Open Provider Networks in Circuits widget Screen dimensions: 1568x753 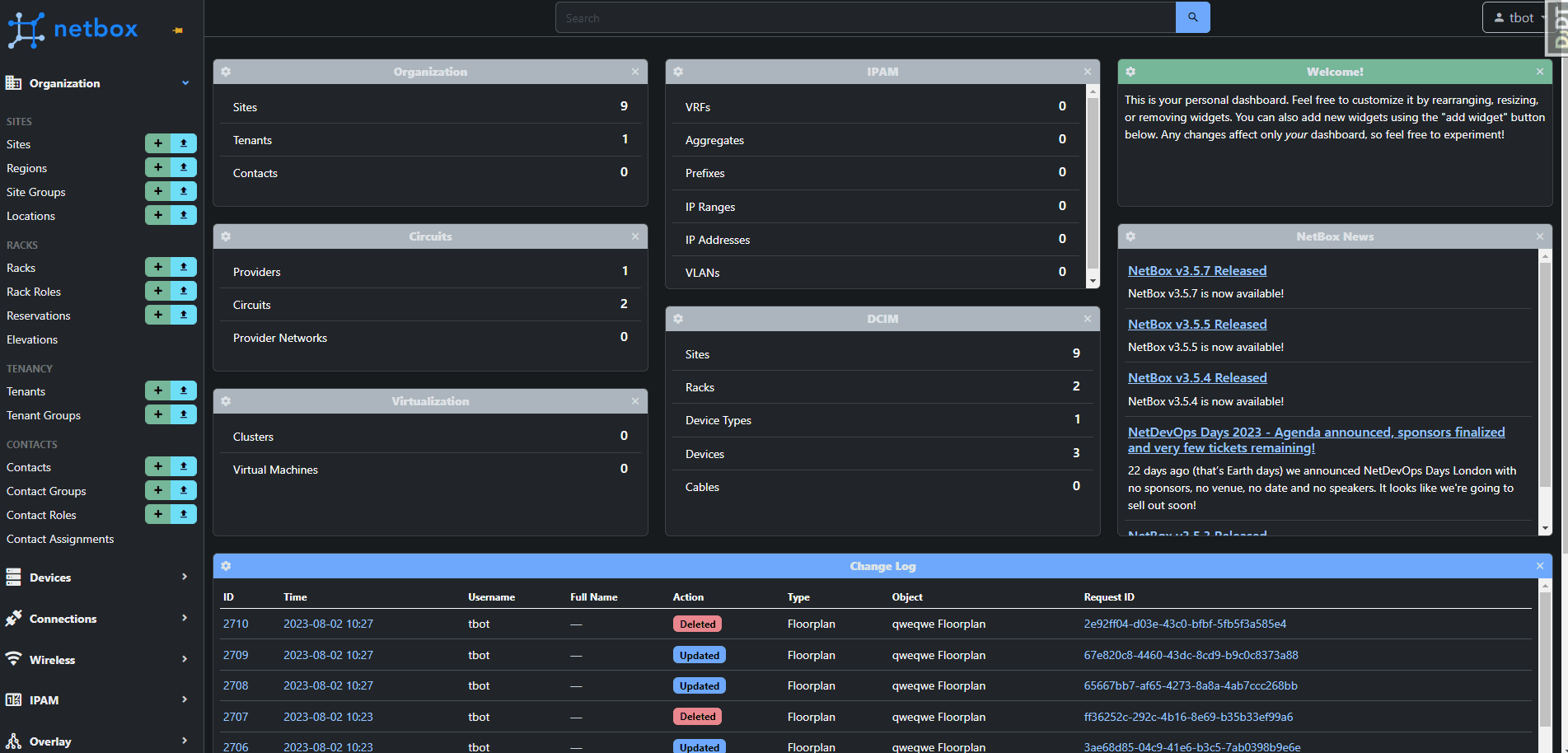pyautogui.click(x=280, y=338)
